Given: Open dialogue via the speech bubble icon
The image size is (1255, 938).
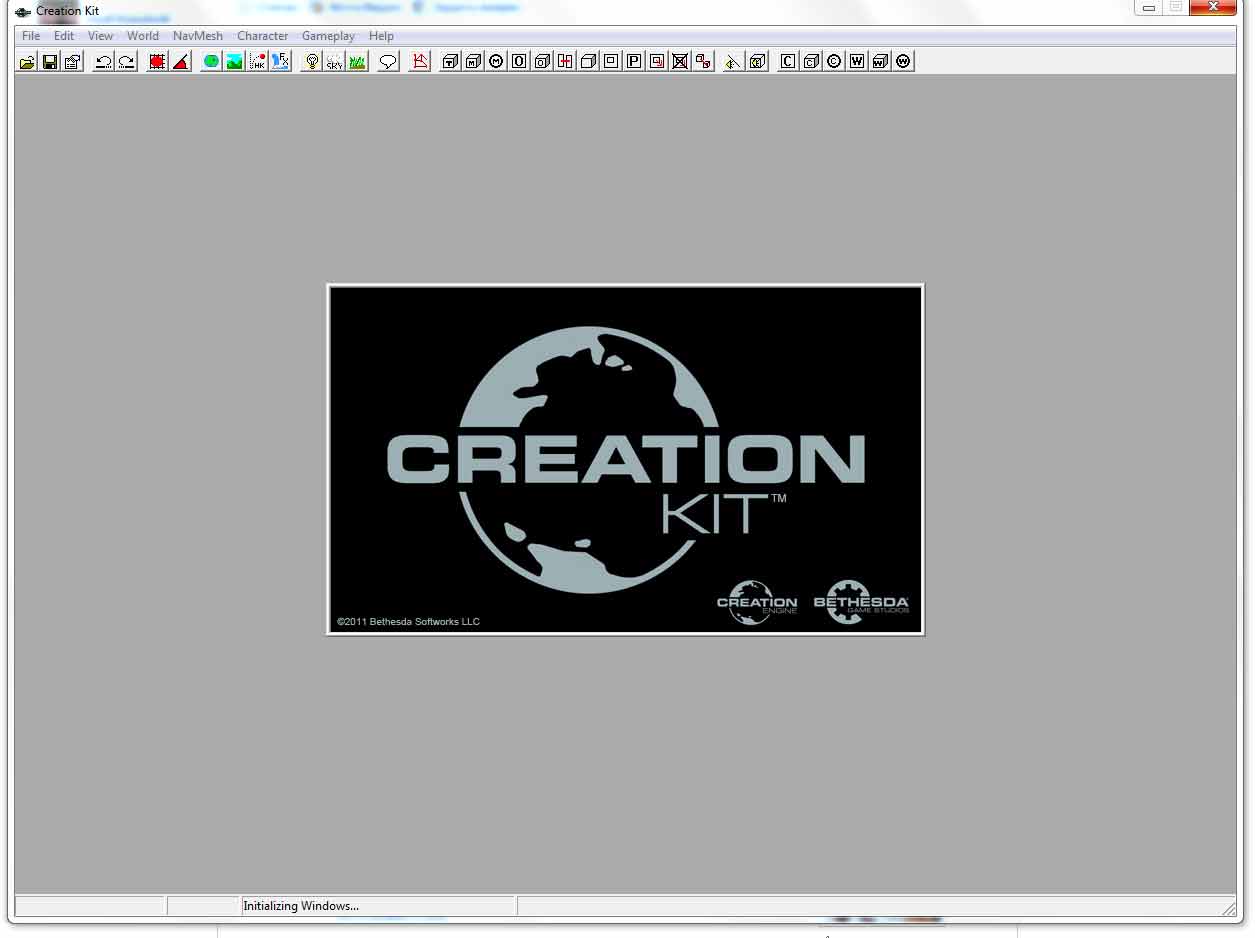Looking at the screenshot, I should coord(388,62).
